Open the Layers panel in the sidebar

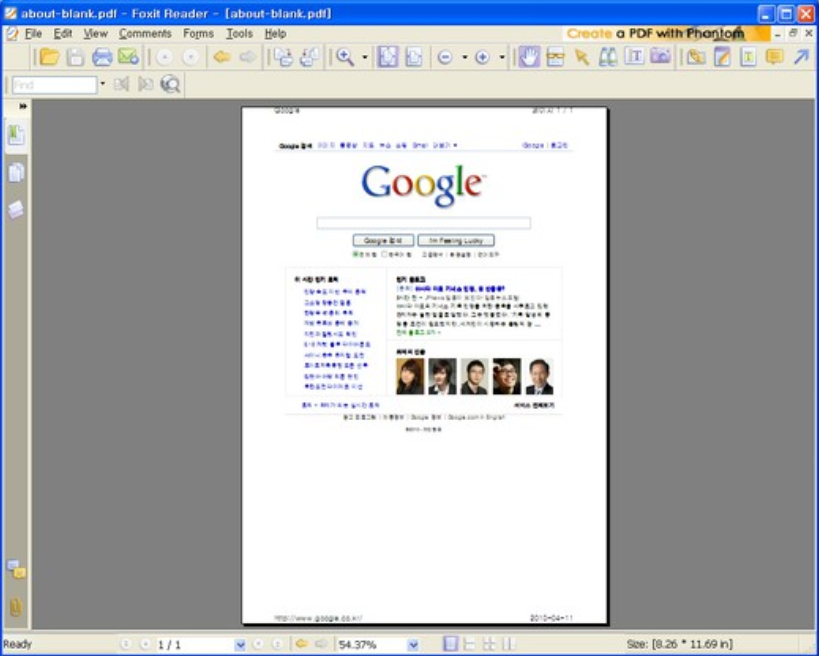pos(16,209)
